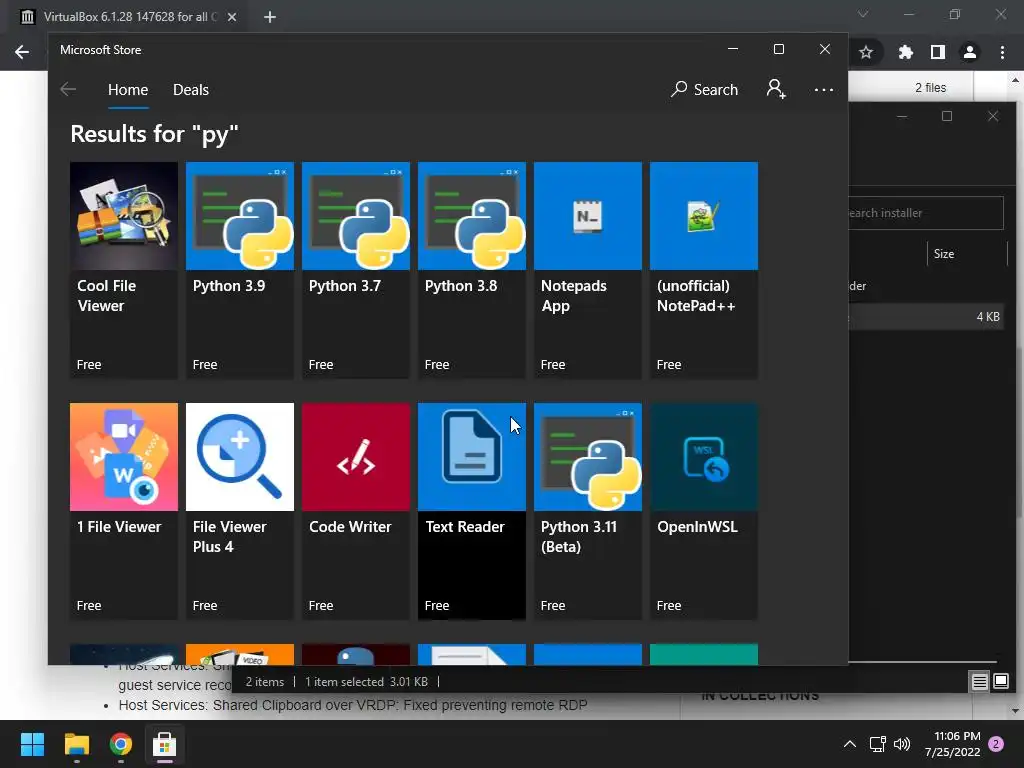Switch to the Home tab

(x=128, y=89)
